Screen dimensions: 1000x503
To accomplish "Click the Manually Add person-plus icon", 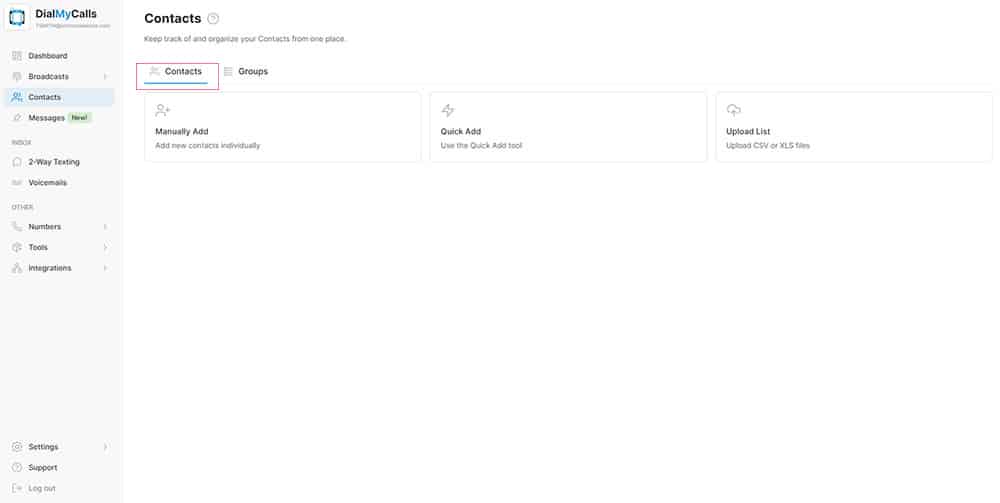I will [163, 110].
